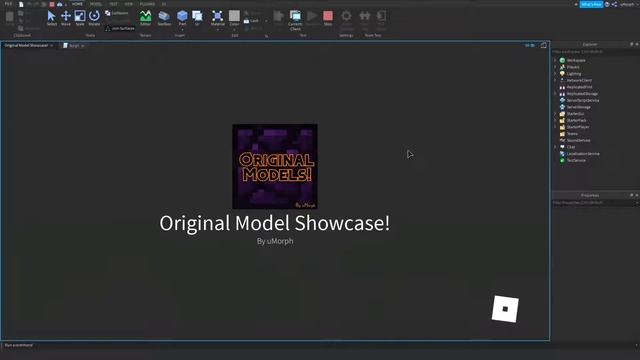Click the ServerScriptService icon
The width and height of the screenshot is (640, 360).
pos(562,100)
